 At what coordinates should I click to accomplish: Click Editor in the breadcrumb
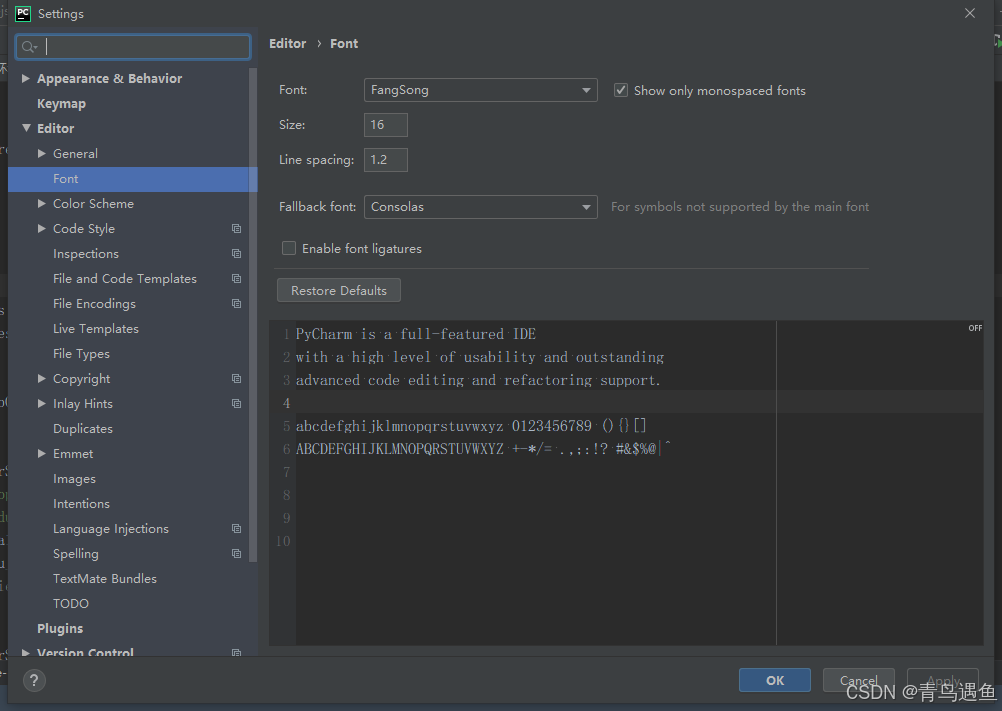[288, 43]
